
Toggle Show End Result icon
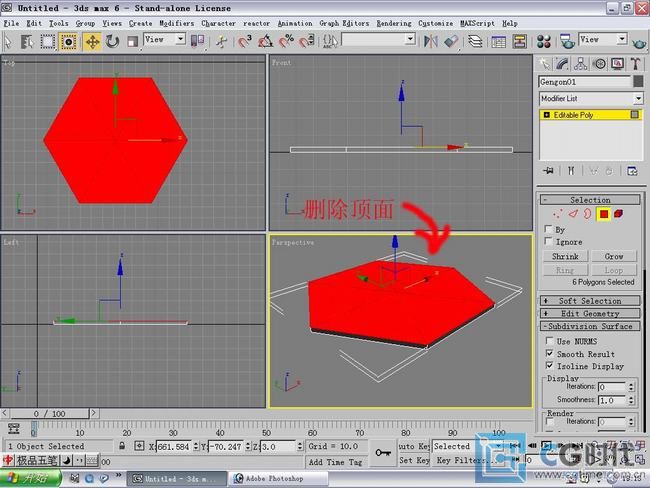point(571,171)
